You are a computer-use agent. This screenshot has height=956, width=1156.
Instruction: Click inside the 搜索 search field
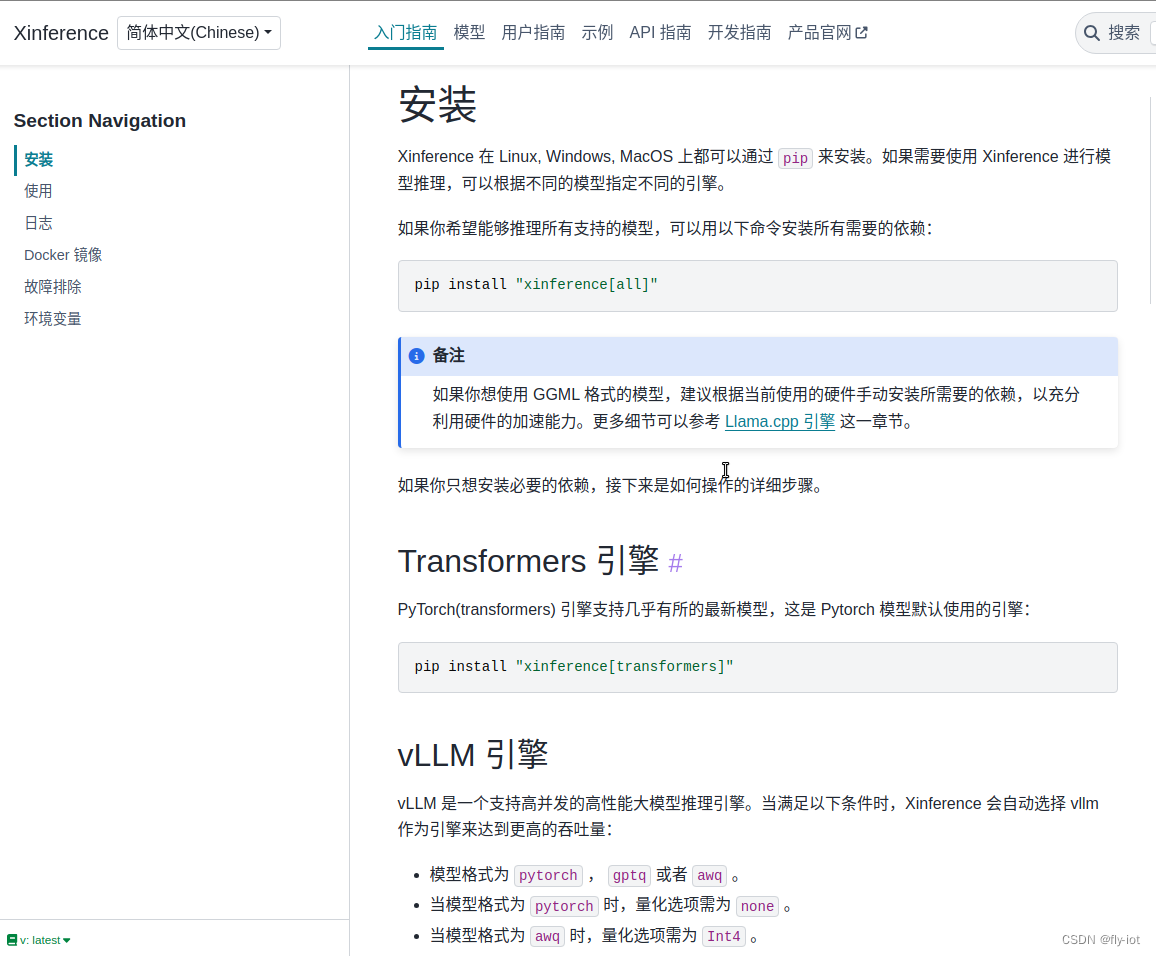pyautogui.click(x=1125, y=32)
